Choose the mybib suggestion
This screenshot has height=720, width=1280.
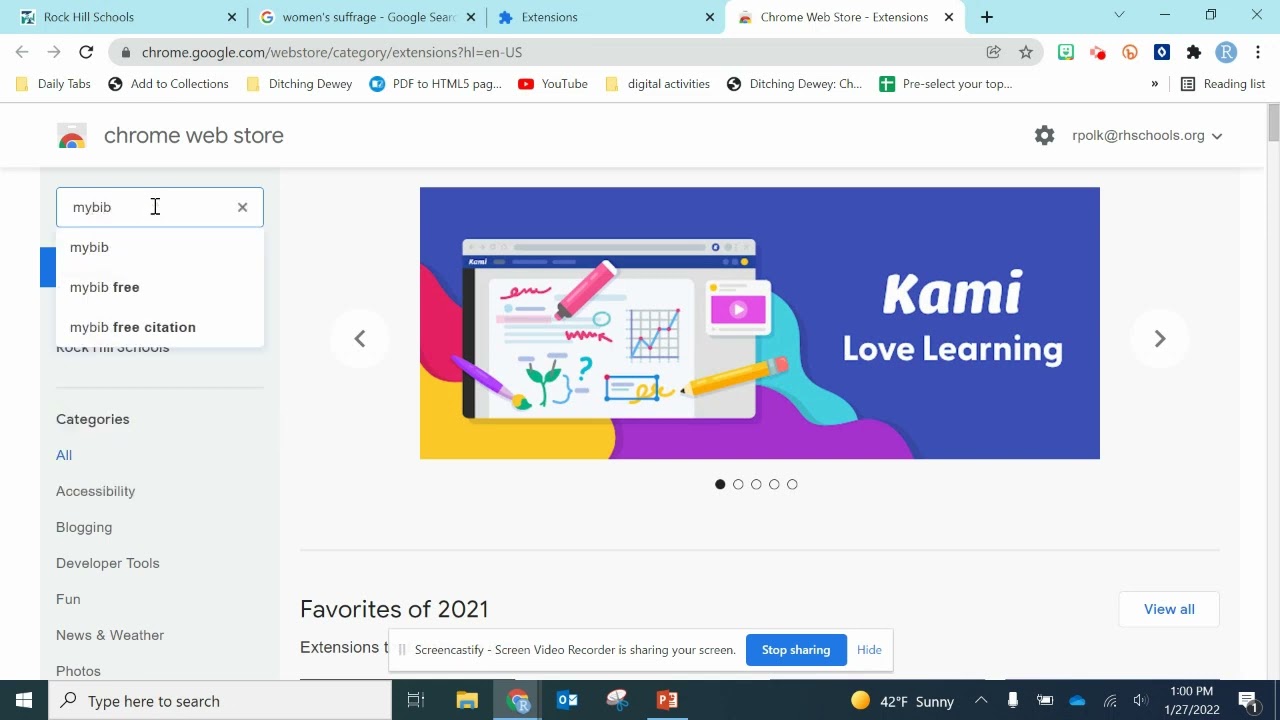pos(160,247)
